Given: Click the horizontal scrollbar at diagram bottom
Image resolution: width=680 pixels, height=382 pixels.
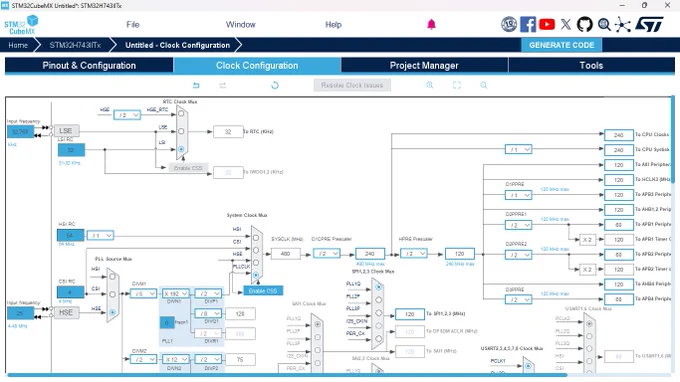Looking at the screenshot, I should pos(286,375).
